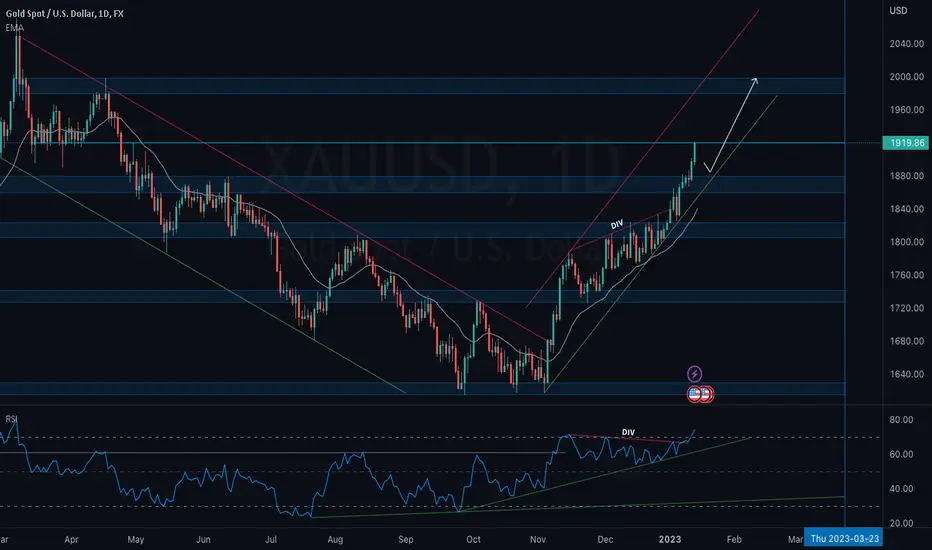Click the Jun label on time axis
932x550 pixels.
click(x=203, y=539)
